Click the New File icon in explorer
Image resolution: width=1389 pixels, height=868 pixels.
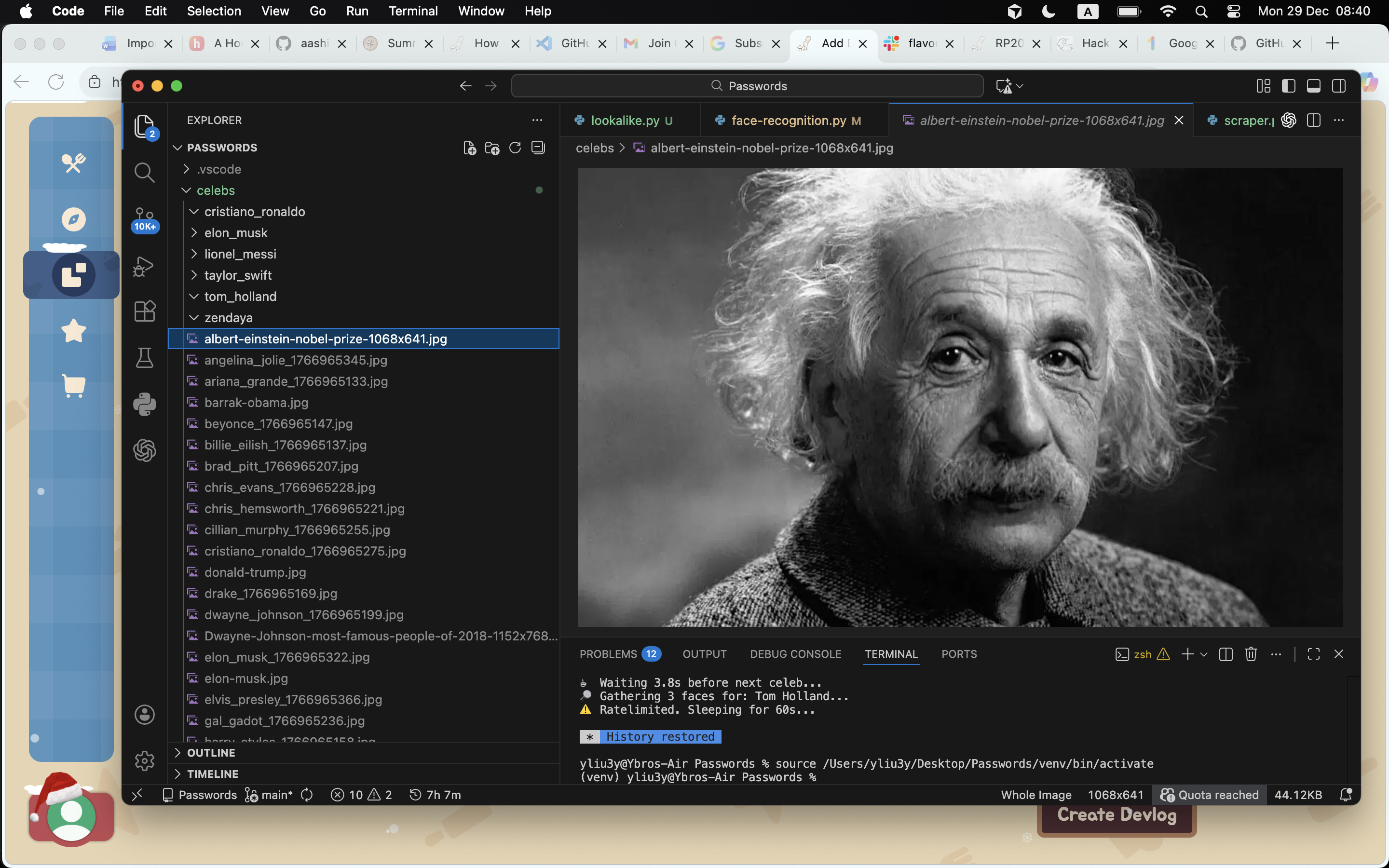469,148
